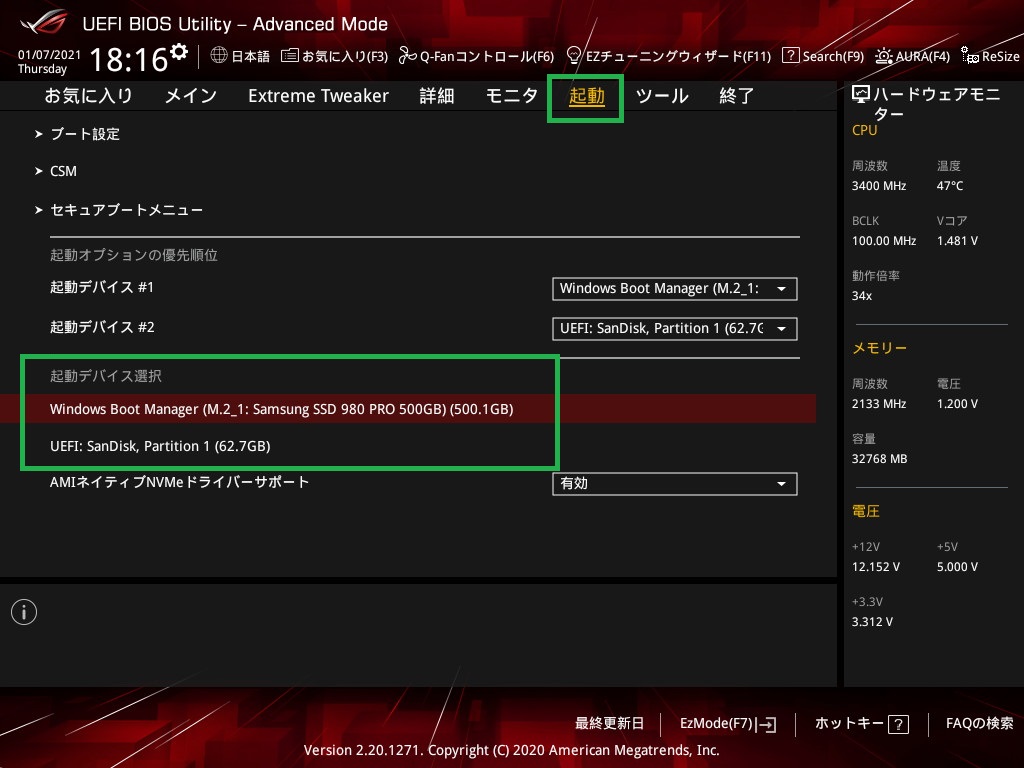Click the メモリー section heading

(879, 348)
